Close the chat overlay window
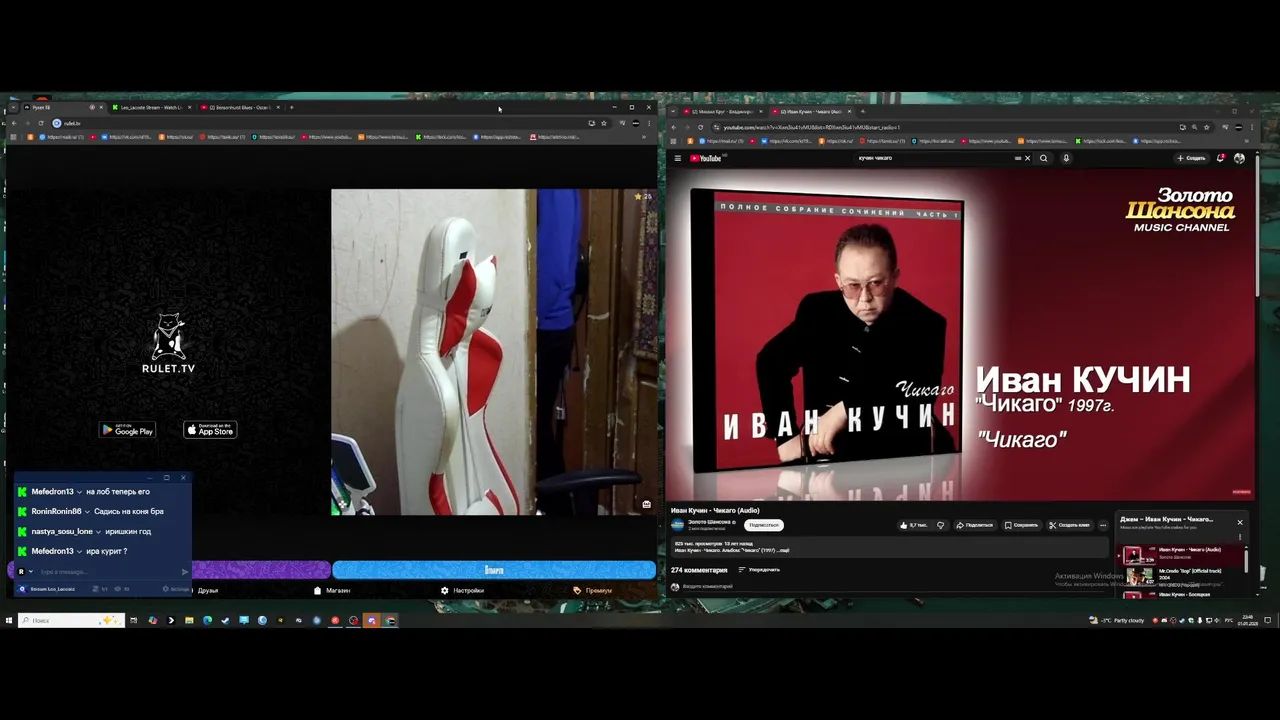This screenshot has height=720, width=1280. click(183, 478)
